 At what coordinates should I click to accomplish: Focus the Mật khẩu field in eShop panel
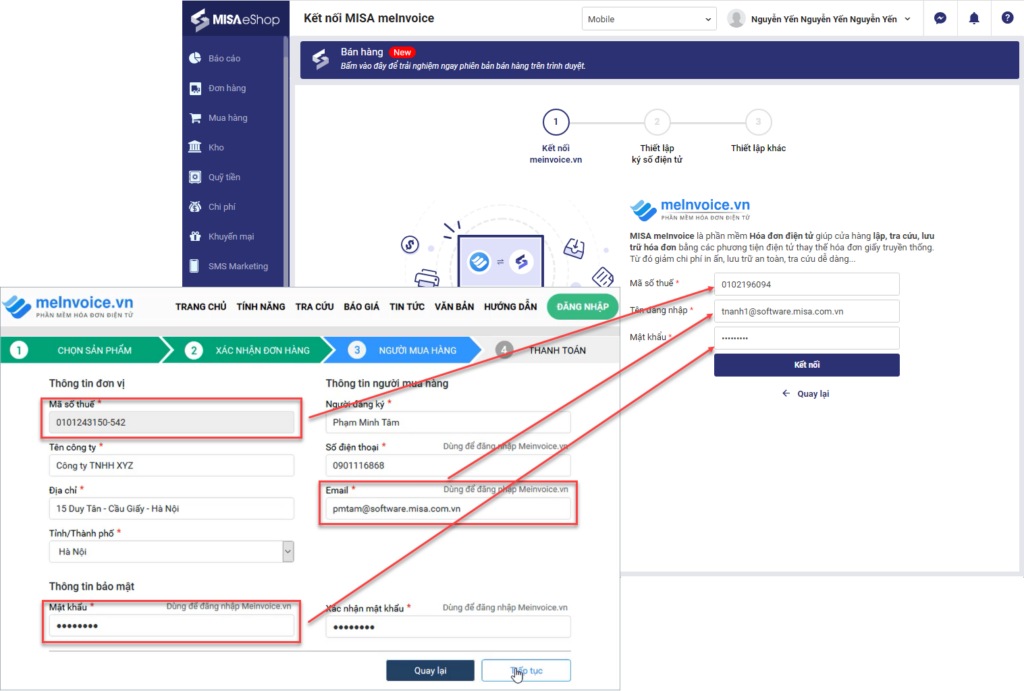pyautogui.click(x=807, y=338)
